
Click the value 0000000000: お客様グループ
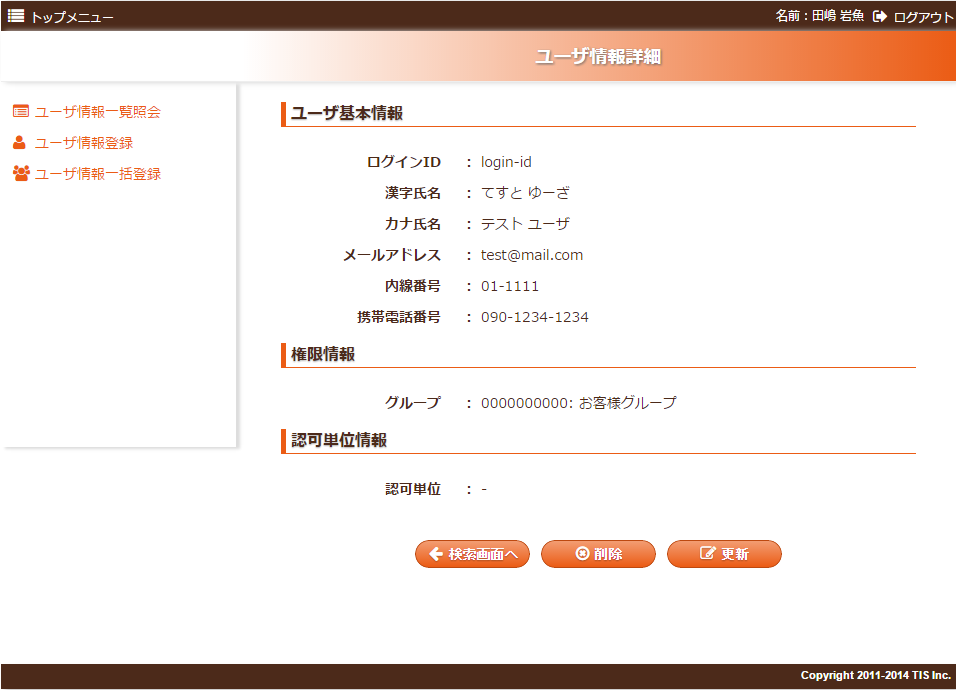[579, 403]
